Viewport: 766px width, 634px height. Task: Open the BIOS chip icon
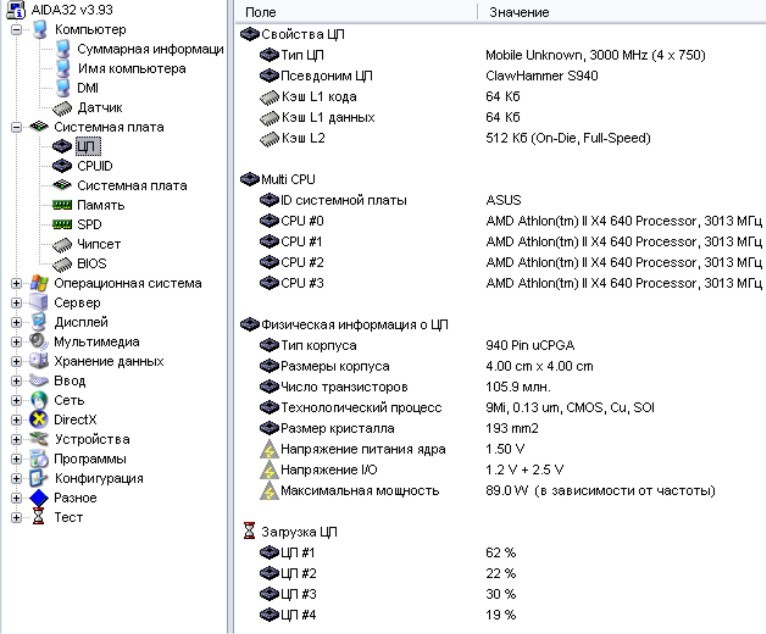[62, 263]
